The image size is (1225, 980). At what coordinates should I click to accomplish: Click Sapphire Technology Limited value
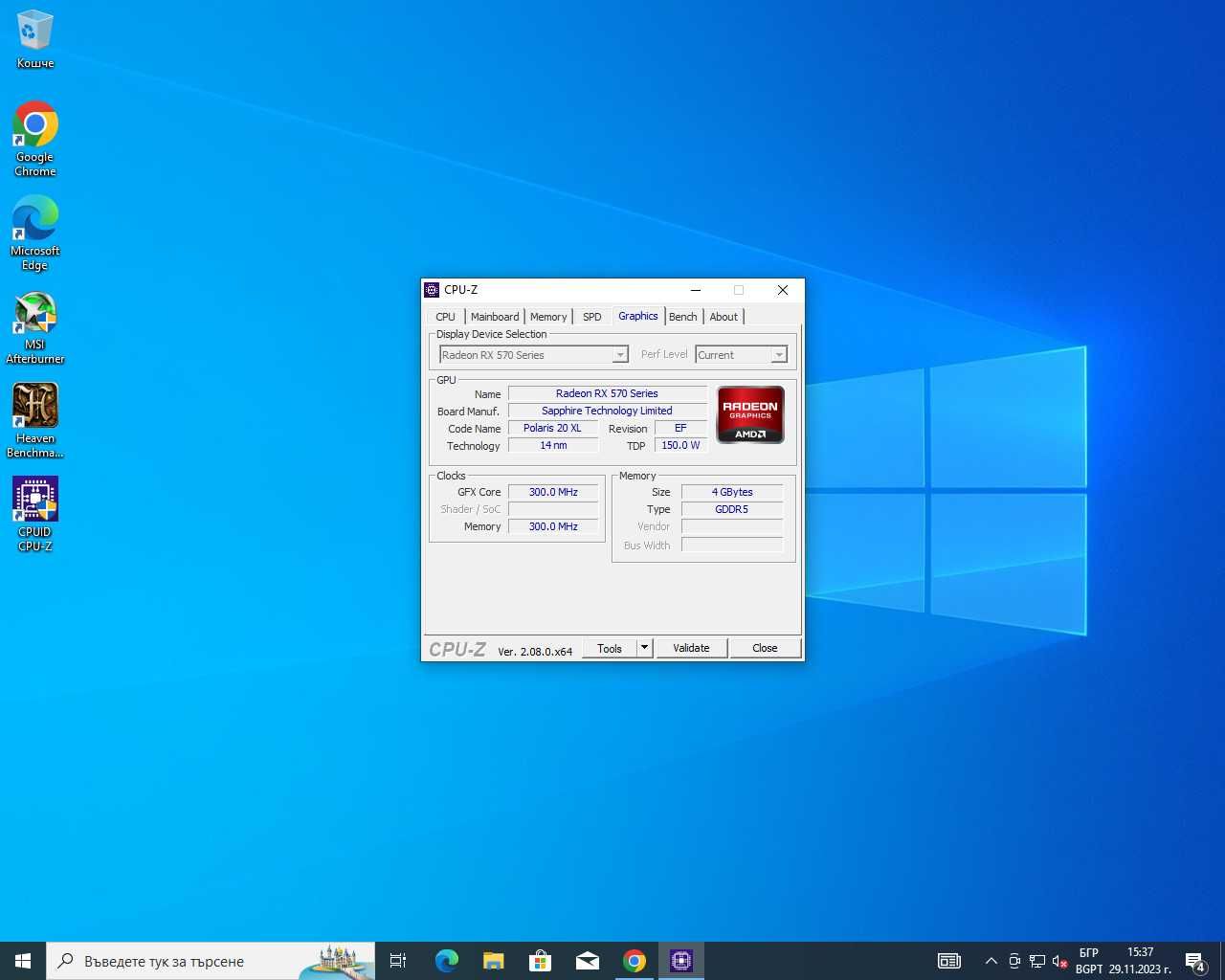point(607,411)
